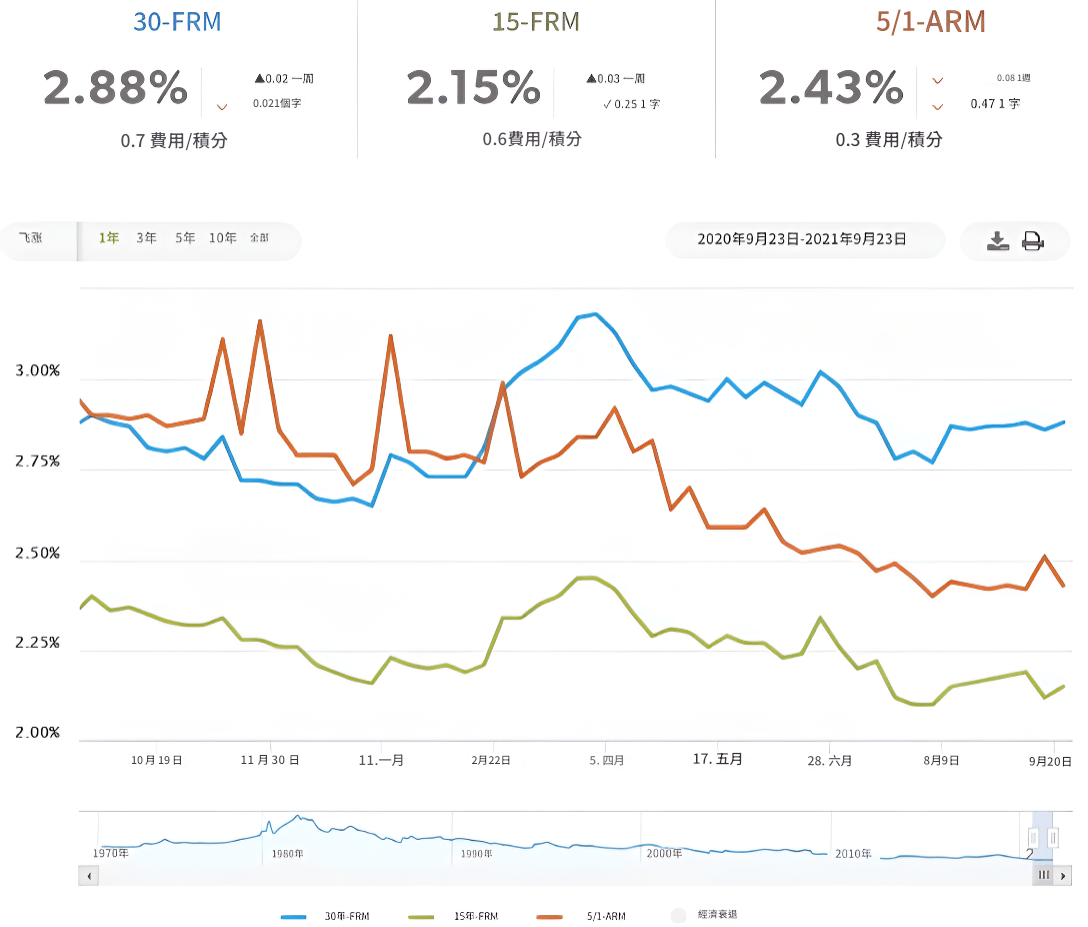This screenshot has height=927, width=1088.
Task: Click the navigator scroll right arrow
Action: [1063, 876]
